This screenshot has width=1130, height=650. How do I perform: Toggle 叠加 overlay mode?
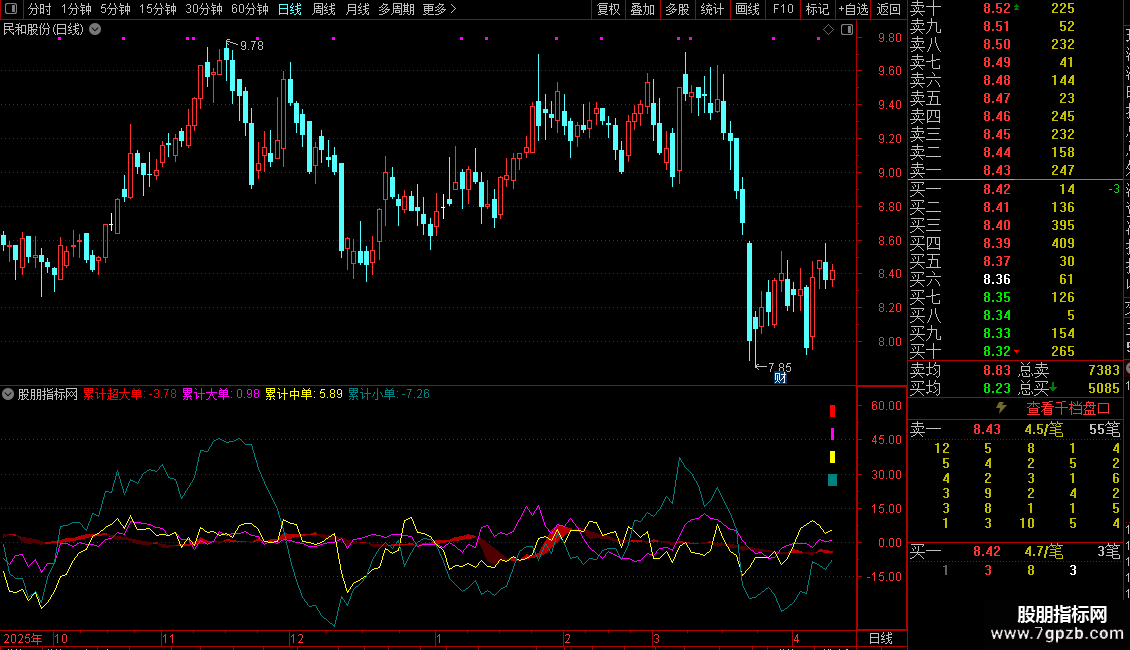[642, 9]
